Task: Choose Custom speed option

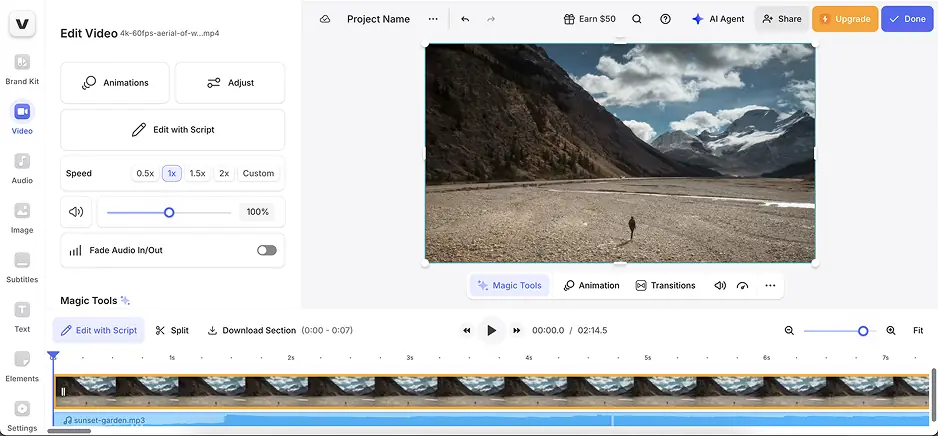Action: 258,173
